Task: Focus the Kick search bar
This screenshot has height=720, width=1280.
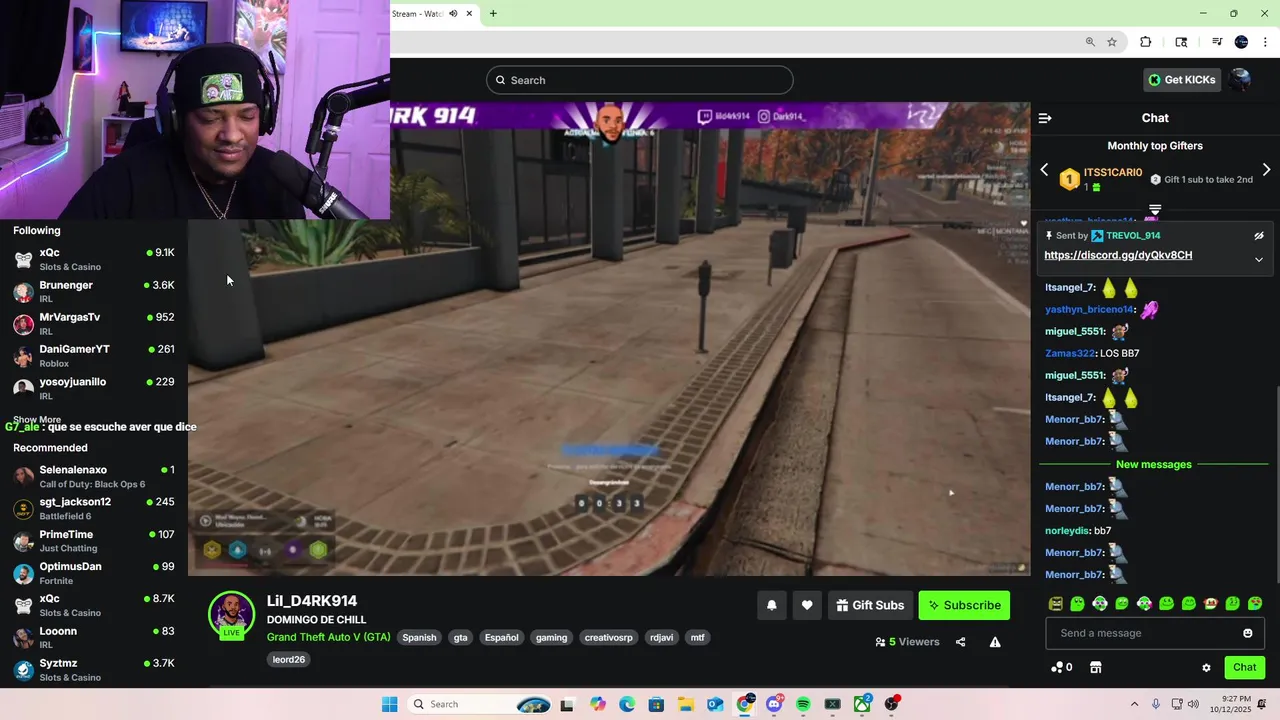Action: [x=640, y=80]
